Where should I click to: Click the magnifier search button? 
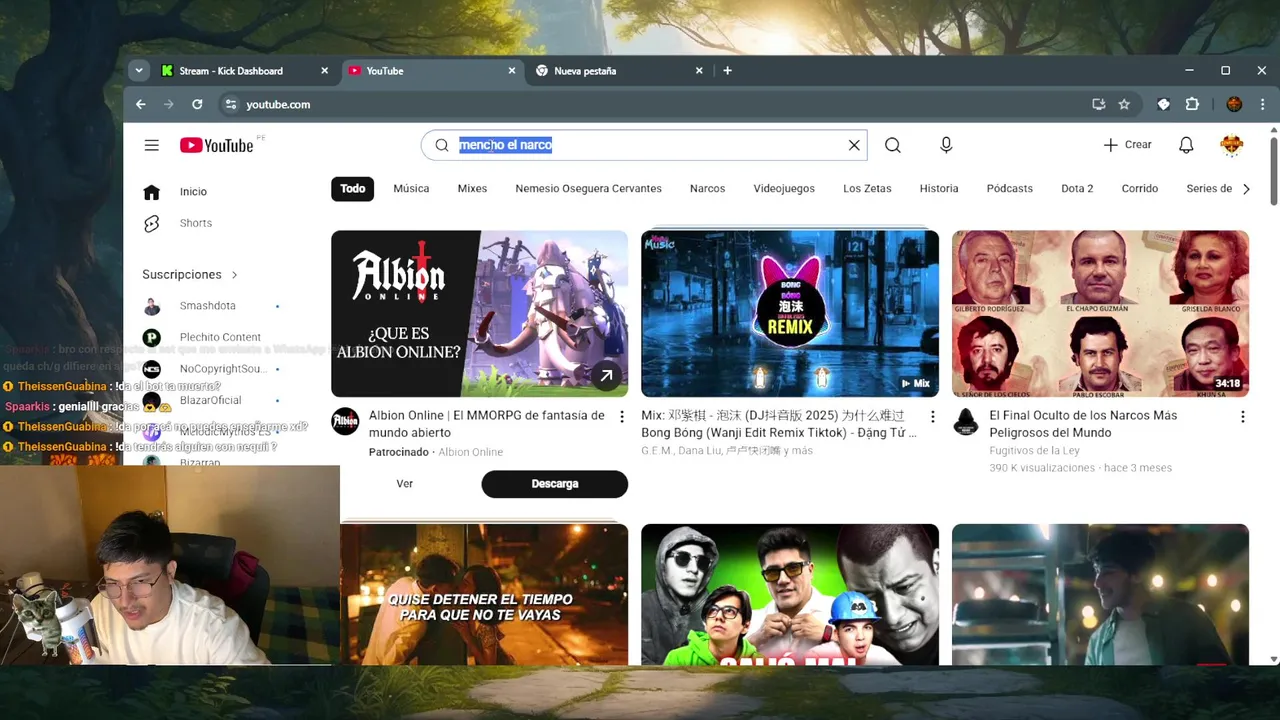tap(893, 145)
